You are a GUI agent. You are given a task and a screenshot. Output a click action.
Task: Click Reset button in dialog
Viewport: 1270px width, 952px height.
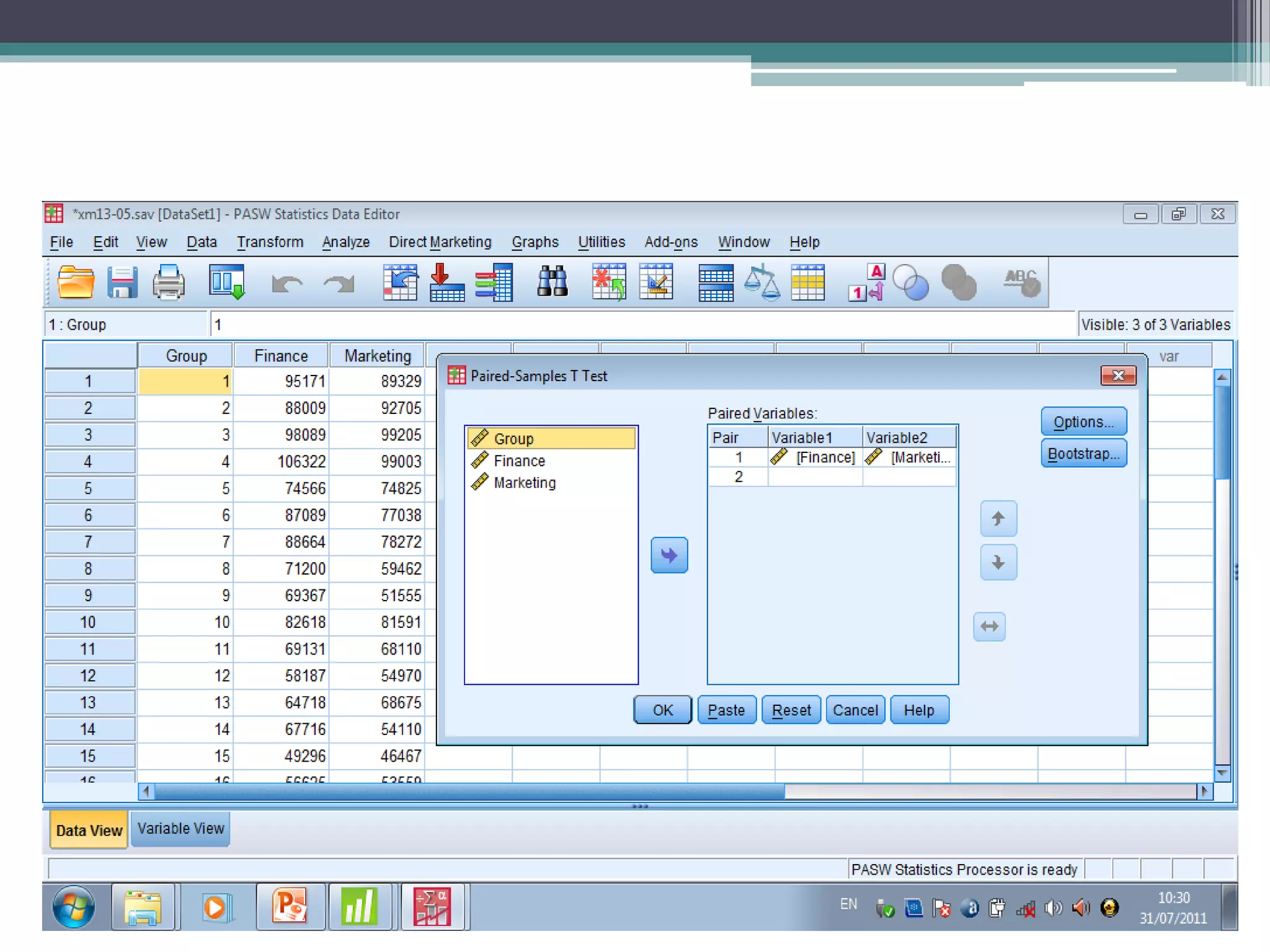point(791,710)
